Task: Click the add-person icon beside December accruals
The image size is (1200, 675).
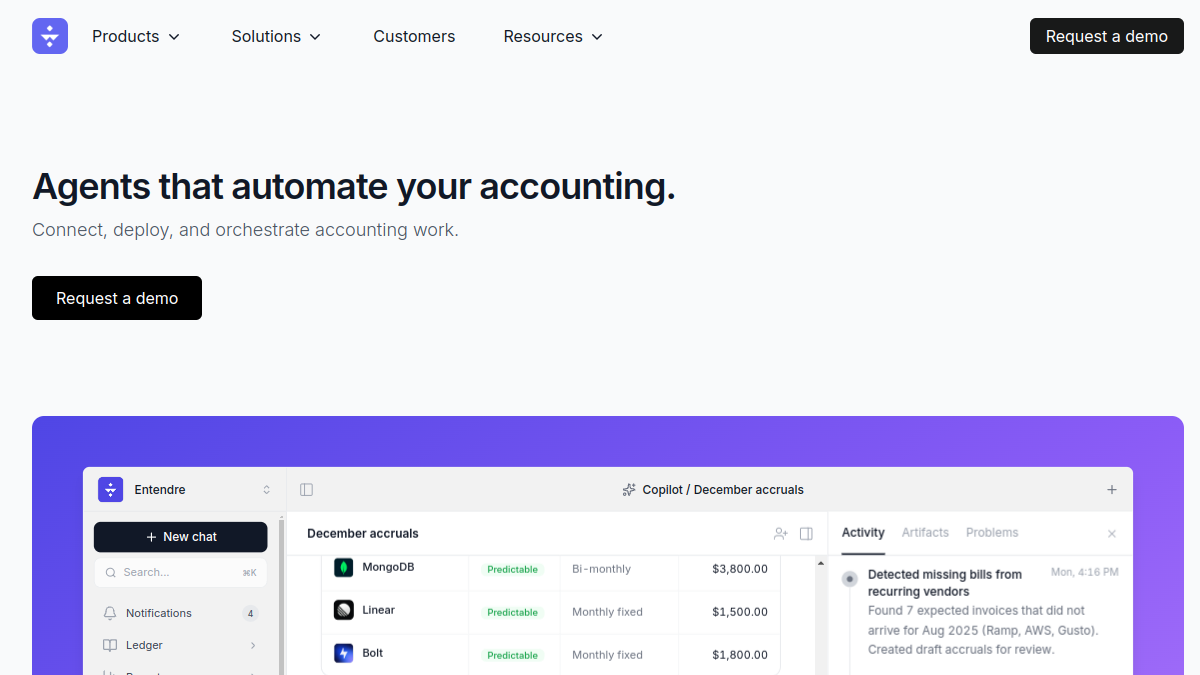Action: pos(781,534)
